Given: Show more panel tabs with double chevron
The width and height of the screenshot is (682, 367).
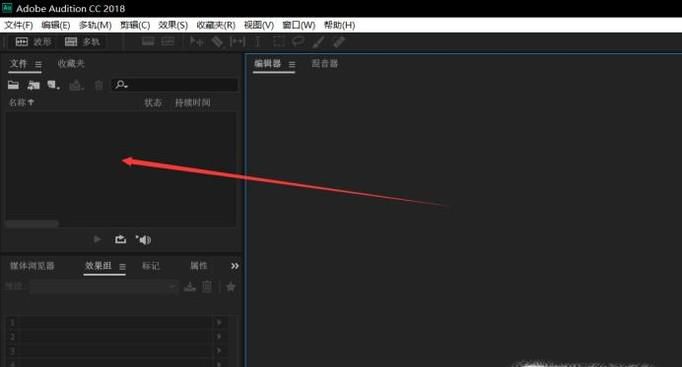Looking at the screenshot, I should 235,266.
